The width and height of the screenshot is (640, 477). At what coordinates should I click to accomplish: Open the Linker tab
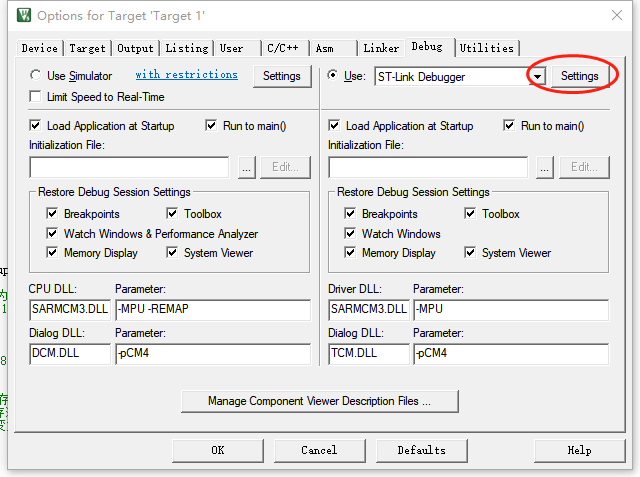pyautogui.click(x=381, y=48)
